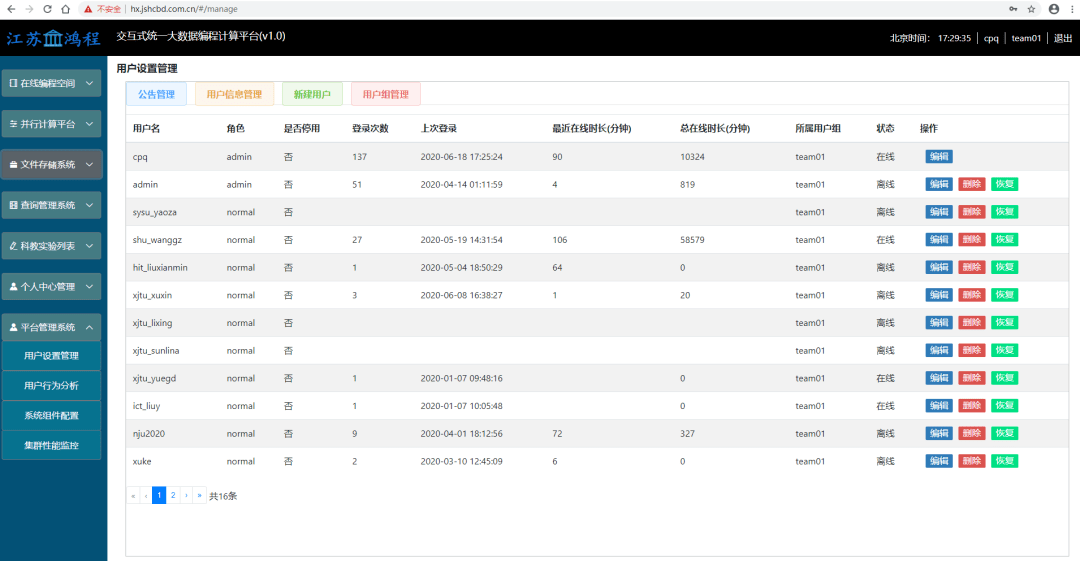
Task: Open 系统组件配置 submenu item
Action: point(52,416)
